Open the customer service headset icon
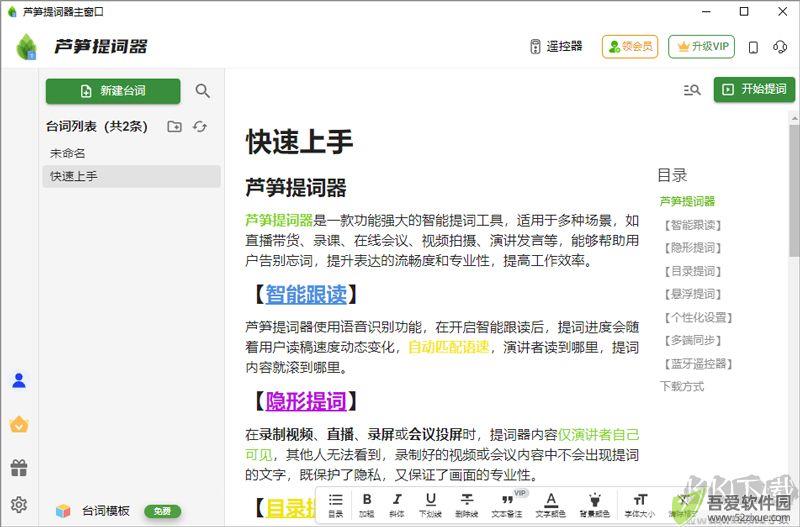This screenshot has width=800, height=527. point(780,47)
